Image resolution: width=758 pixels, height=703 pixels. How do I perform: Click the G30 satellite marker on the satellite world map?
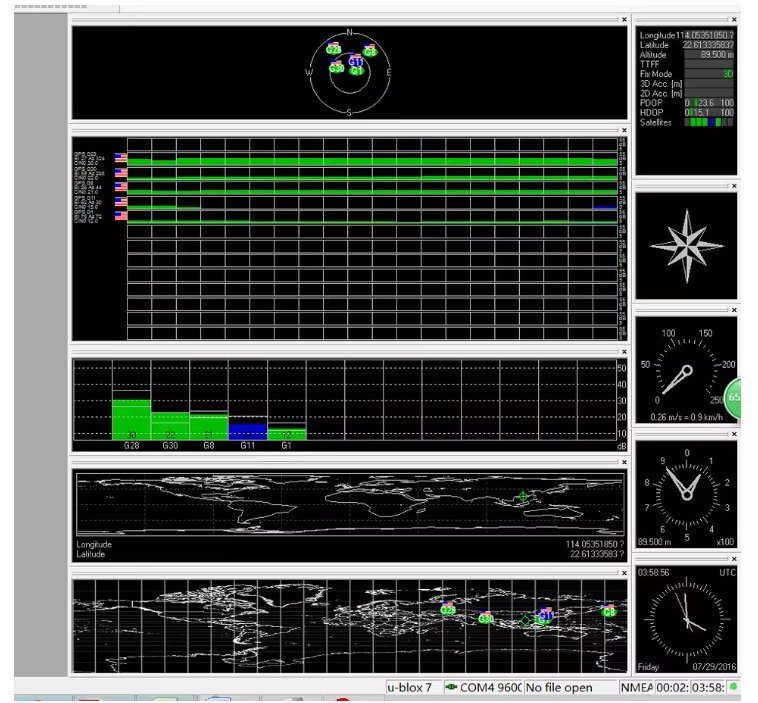pyautogui.click(x=485, y=618)
